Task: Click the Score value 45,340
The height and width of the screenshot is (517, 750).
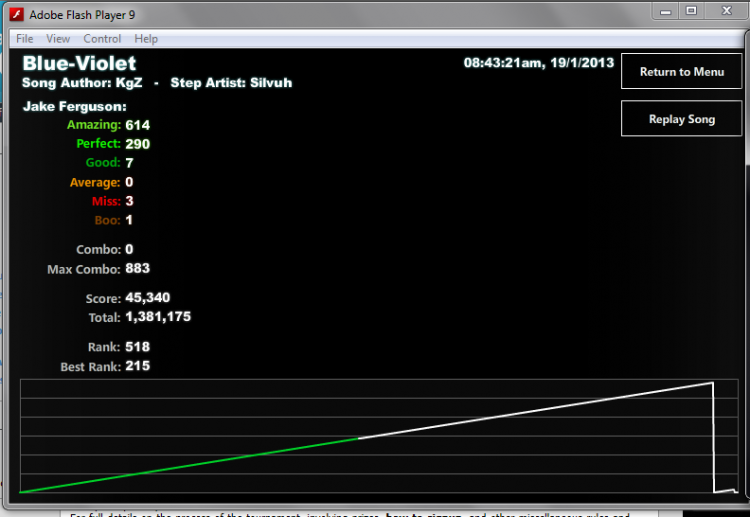Action: [x=147, y=297]
